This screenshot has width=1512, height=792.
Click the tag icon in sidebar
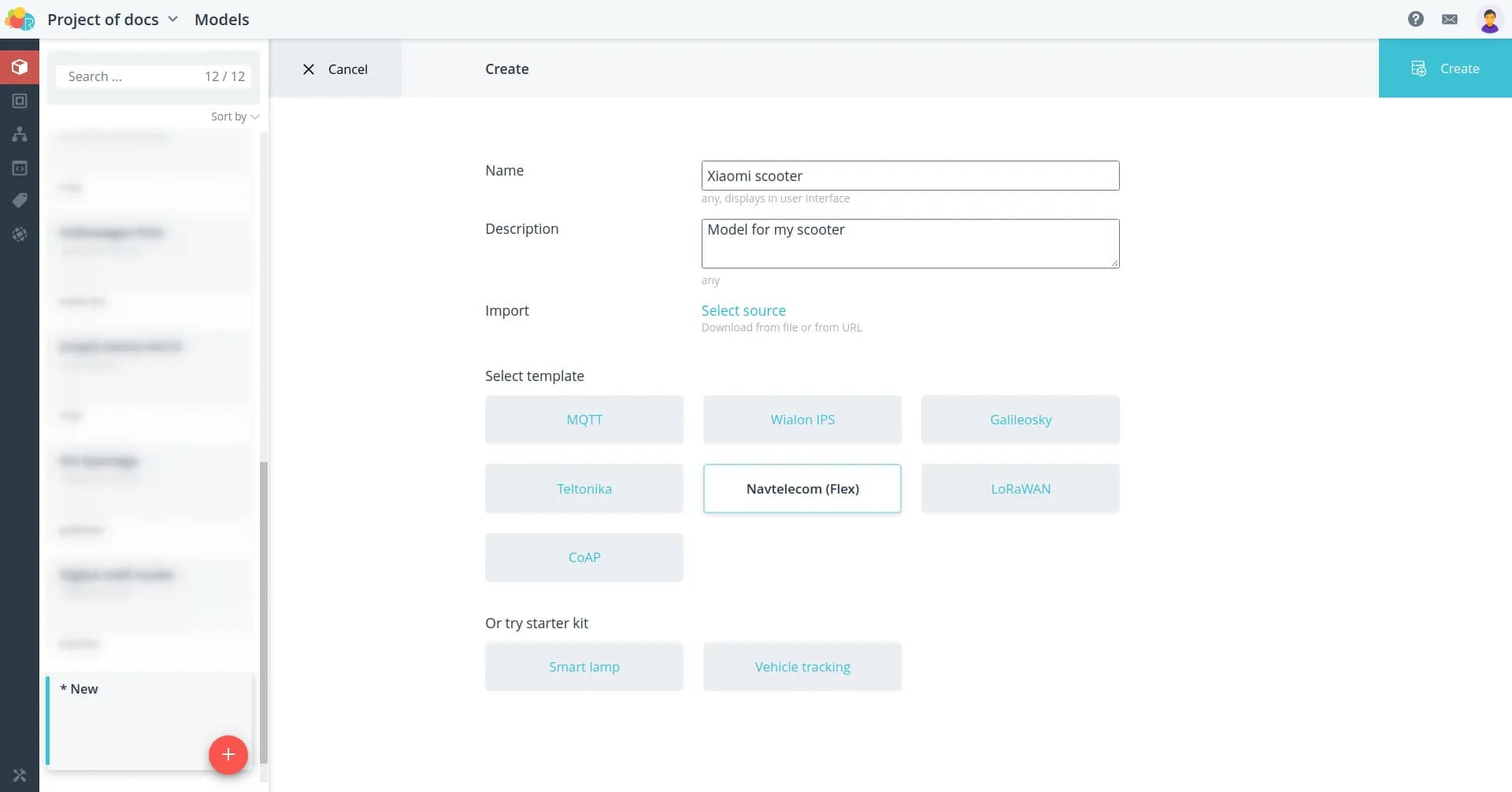tap(20, 201)
